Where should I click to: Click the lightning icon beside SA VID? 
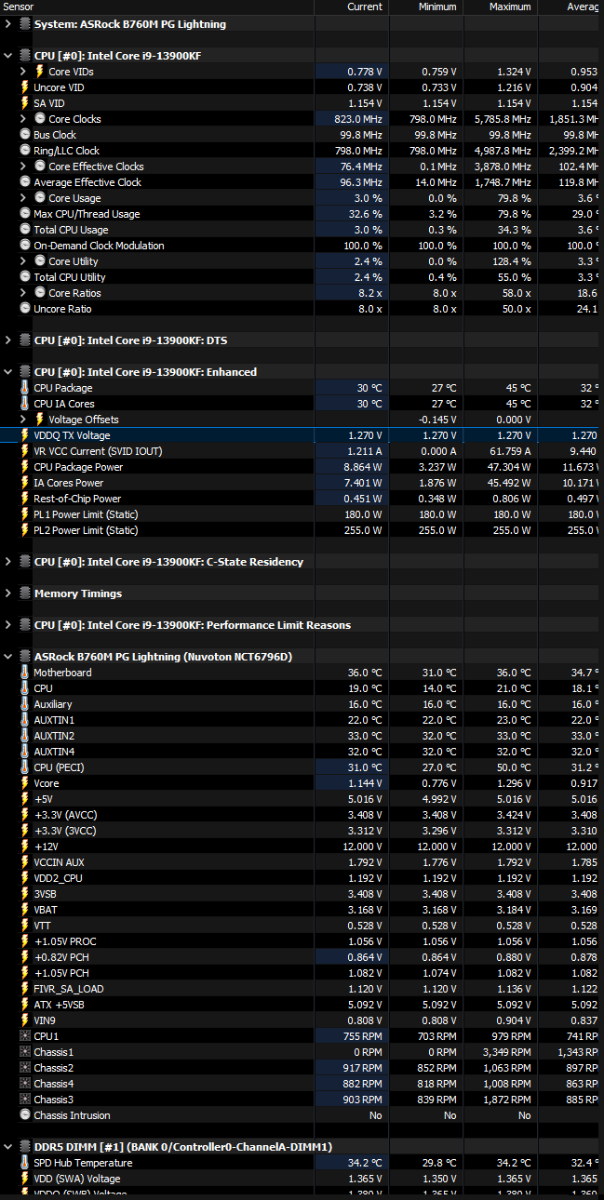pos(25,103)
